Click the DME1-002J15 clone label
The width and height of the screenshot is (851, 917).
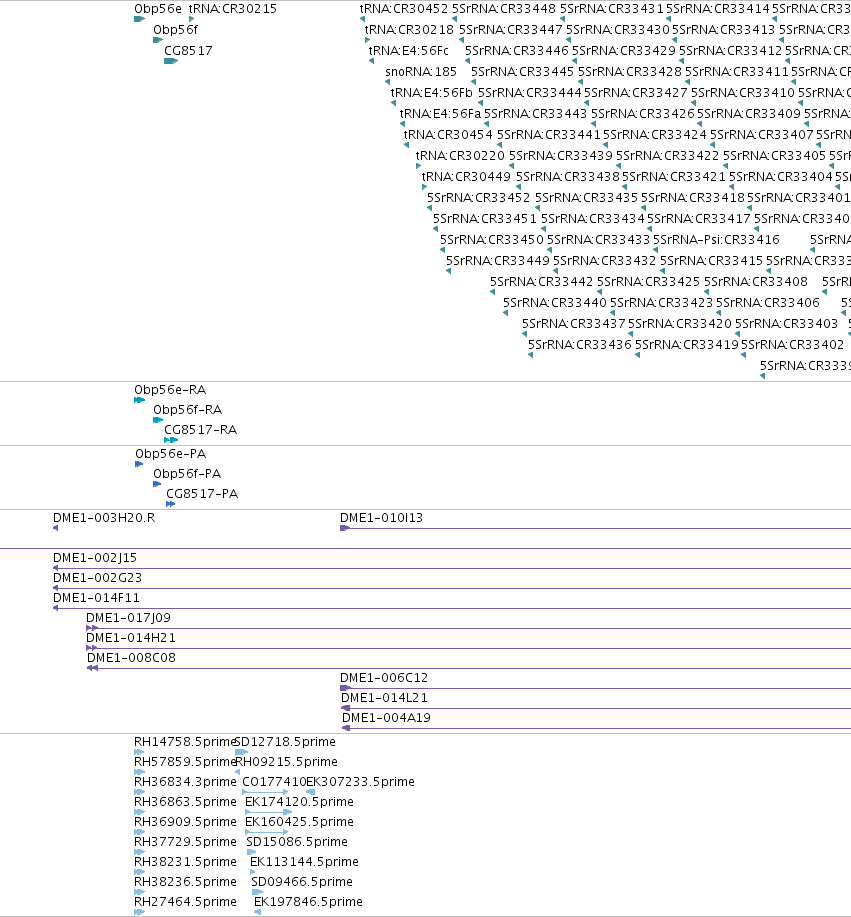point(95,558)
